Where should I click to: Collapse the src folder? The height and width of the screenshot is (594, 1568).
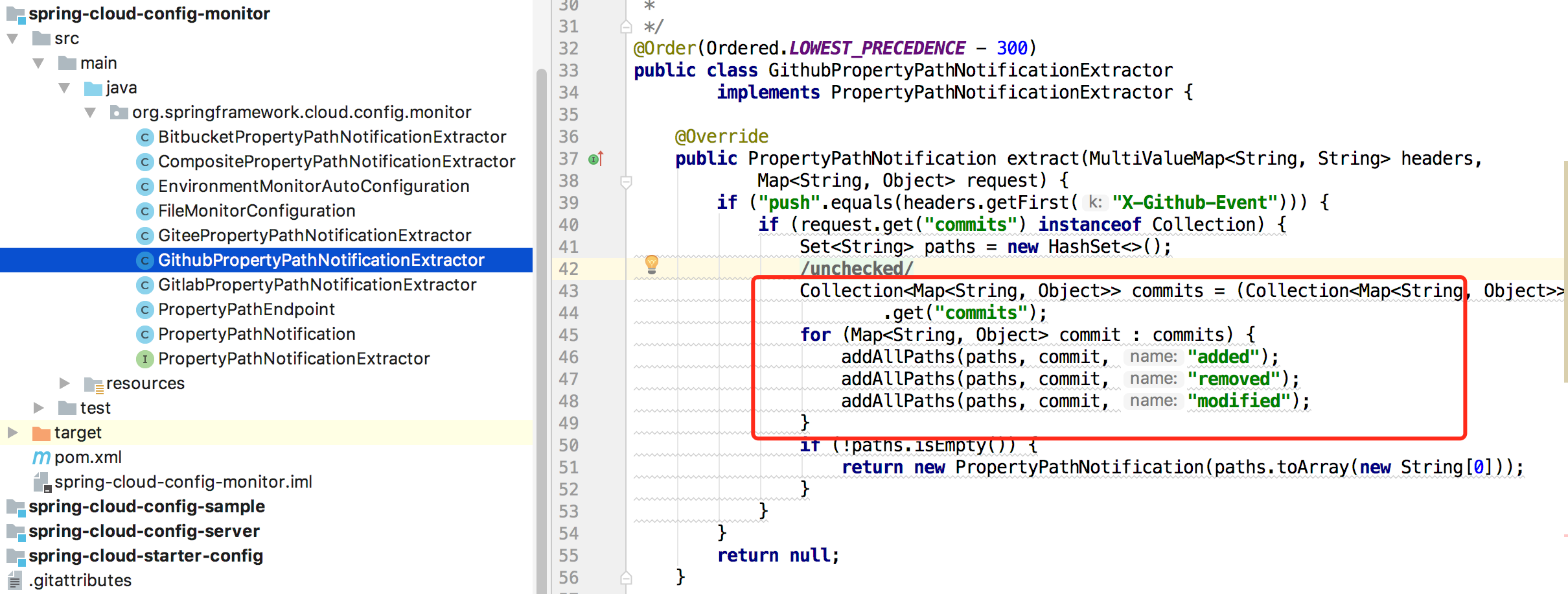[12, 38]
